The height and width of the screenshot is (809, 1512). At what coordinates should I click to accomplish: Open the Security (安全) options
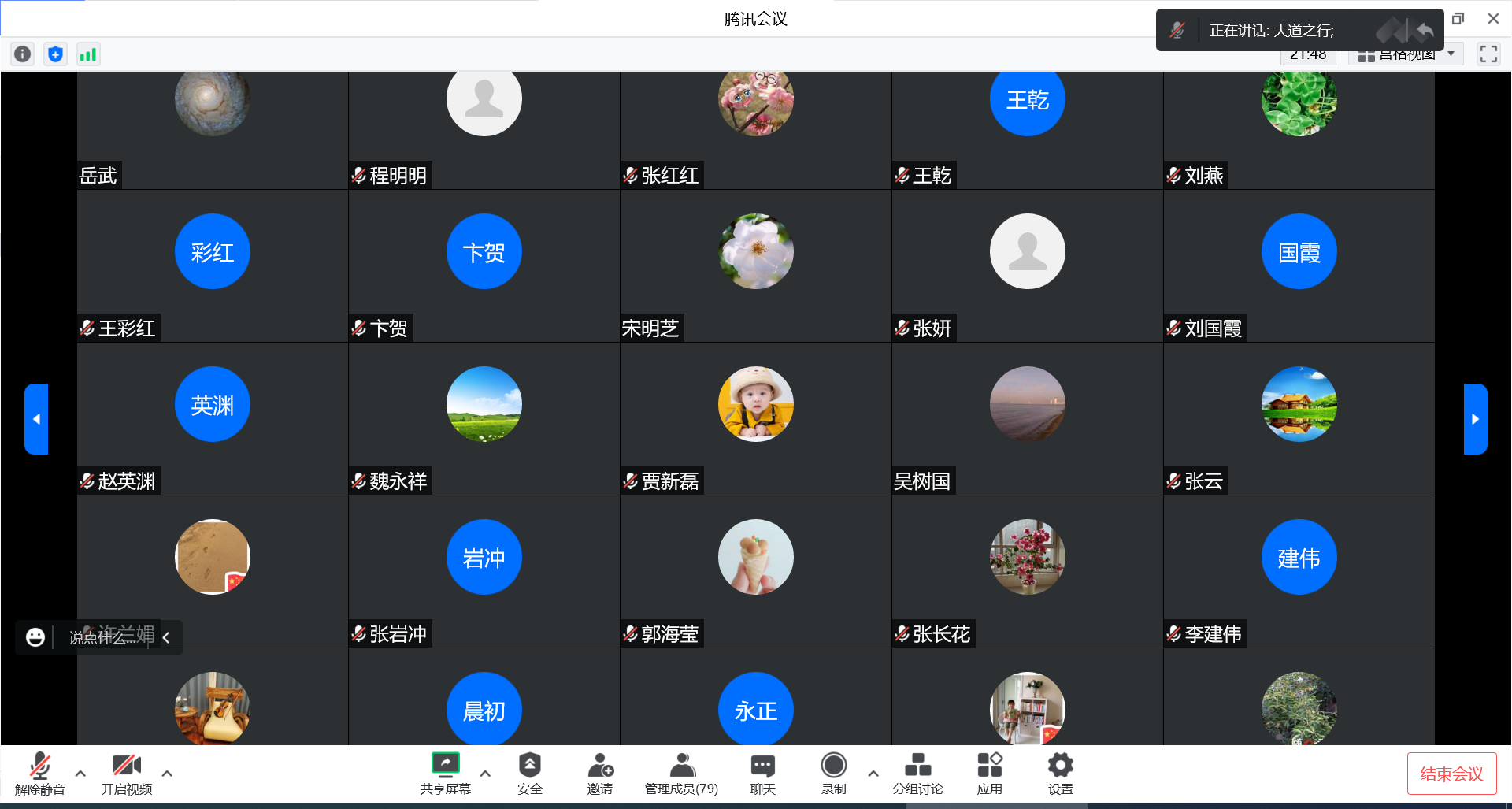529,773
